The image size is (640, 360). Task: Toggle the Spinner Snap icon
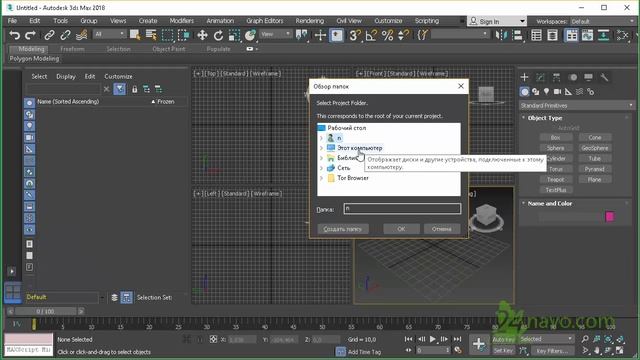click(x=403, y=35)
